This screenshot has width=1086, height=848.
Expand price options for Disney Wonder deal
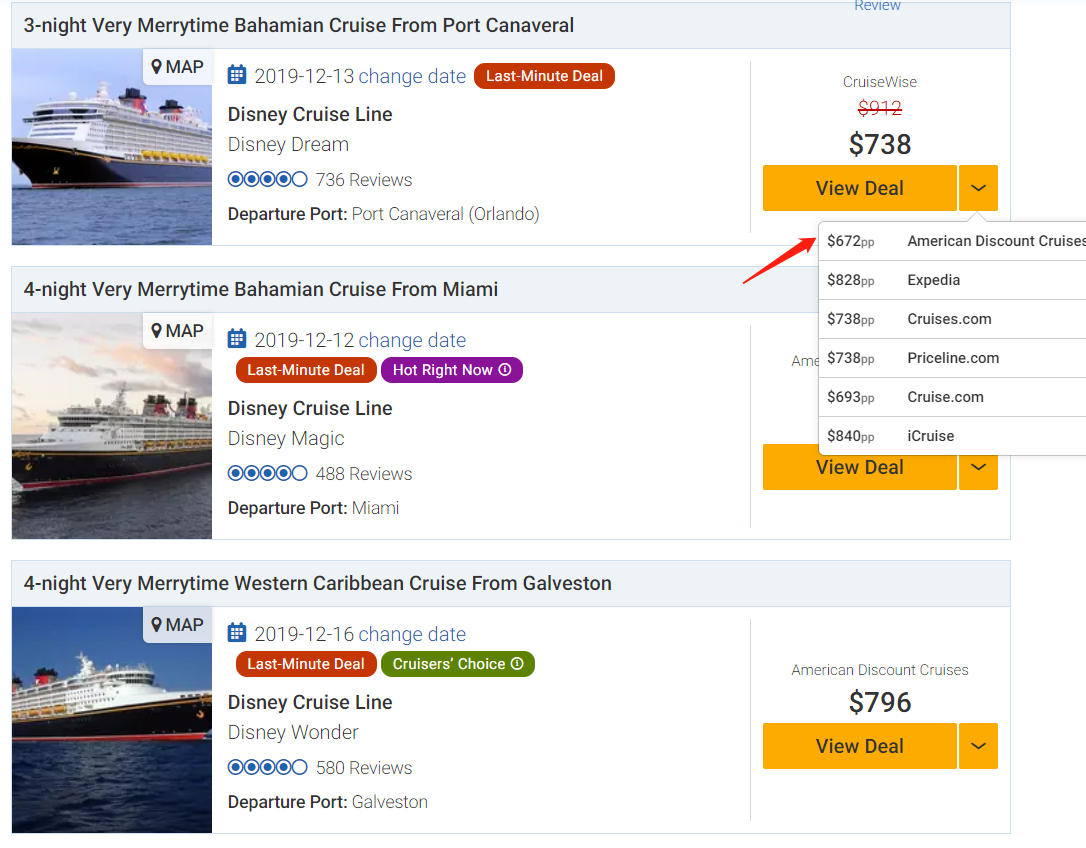coord(978,746)
